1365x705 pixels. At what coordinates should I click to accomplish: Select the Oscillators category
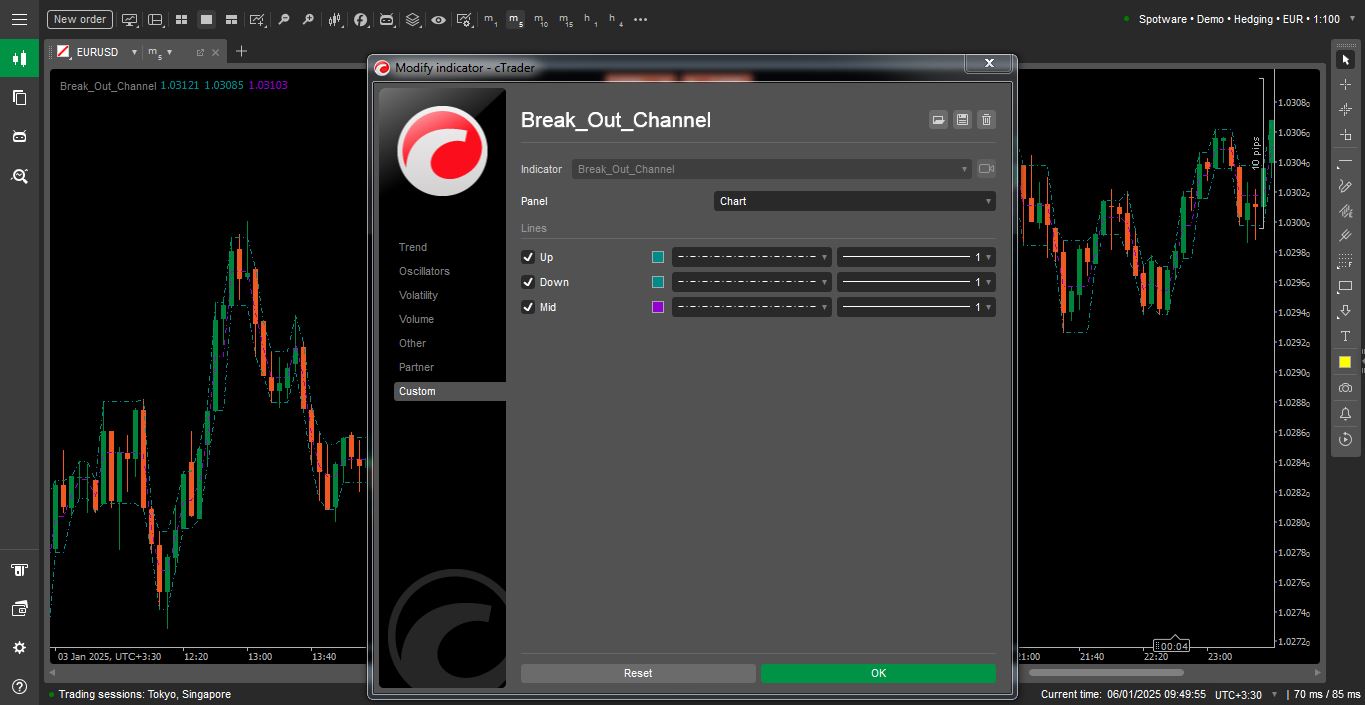point(425,271)
